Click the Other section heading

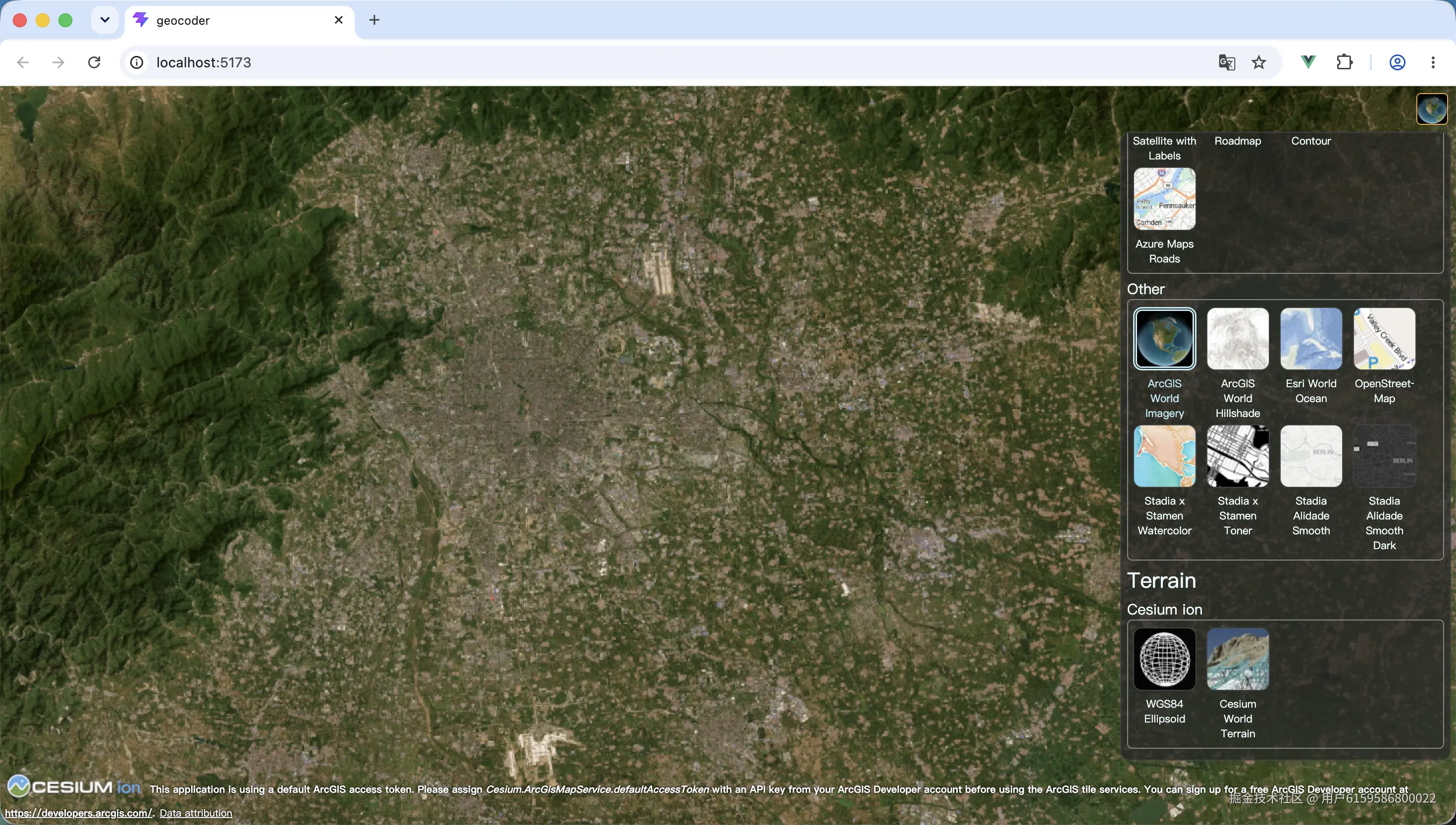(x=1145, y=289)
